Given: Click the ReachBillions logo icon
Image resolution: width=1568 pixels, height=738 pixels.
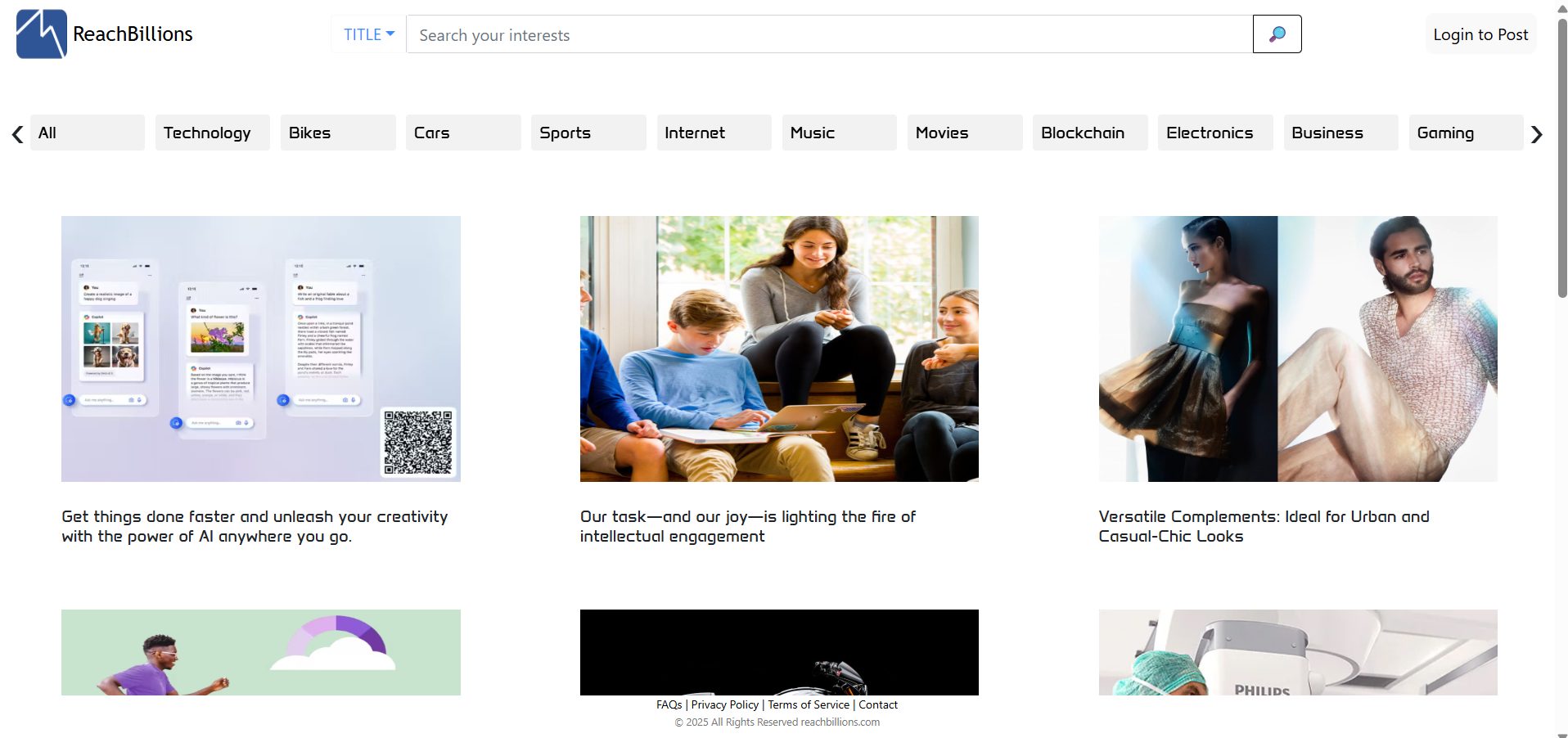Looking at the screenshot, I should (x=41, y=34).
